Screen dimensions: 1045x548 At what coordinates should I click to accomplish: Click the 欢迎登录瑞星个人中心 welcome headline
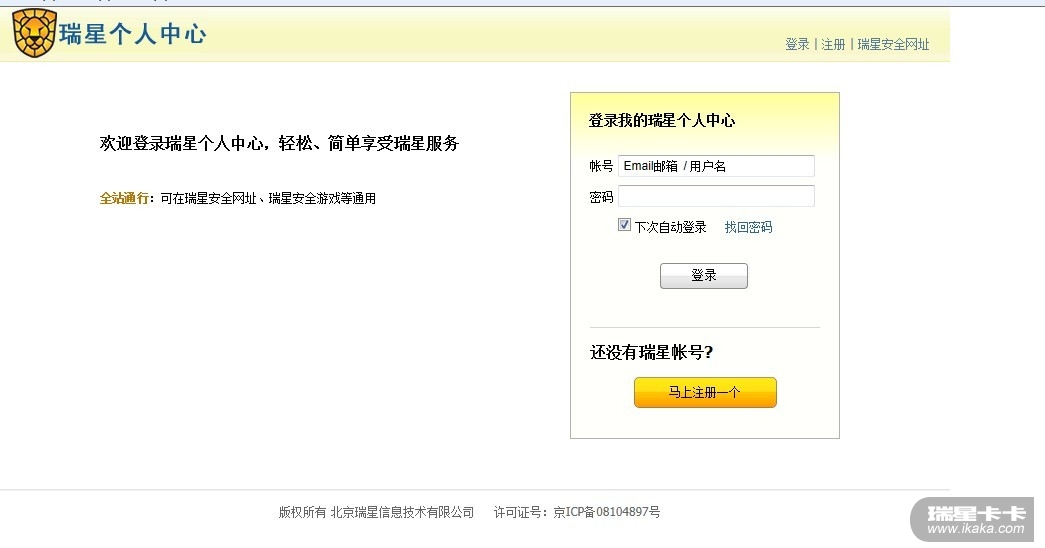pos(279,143)
